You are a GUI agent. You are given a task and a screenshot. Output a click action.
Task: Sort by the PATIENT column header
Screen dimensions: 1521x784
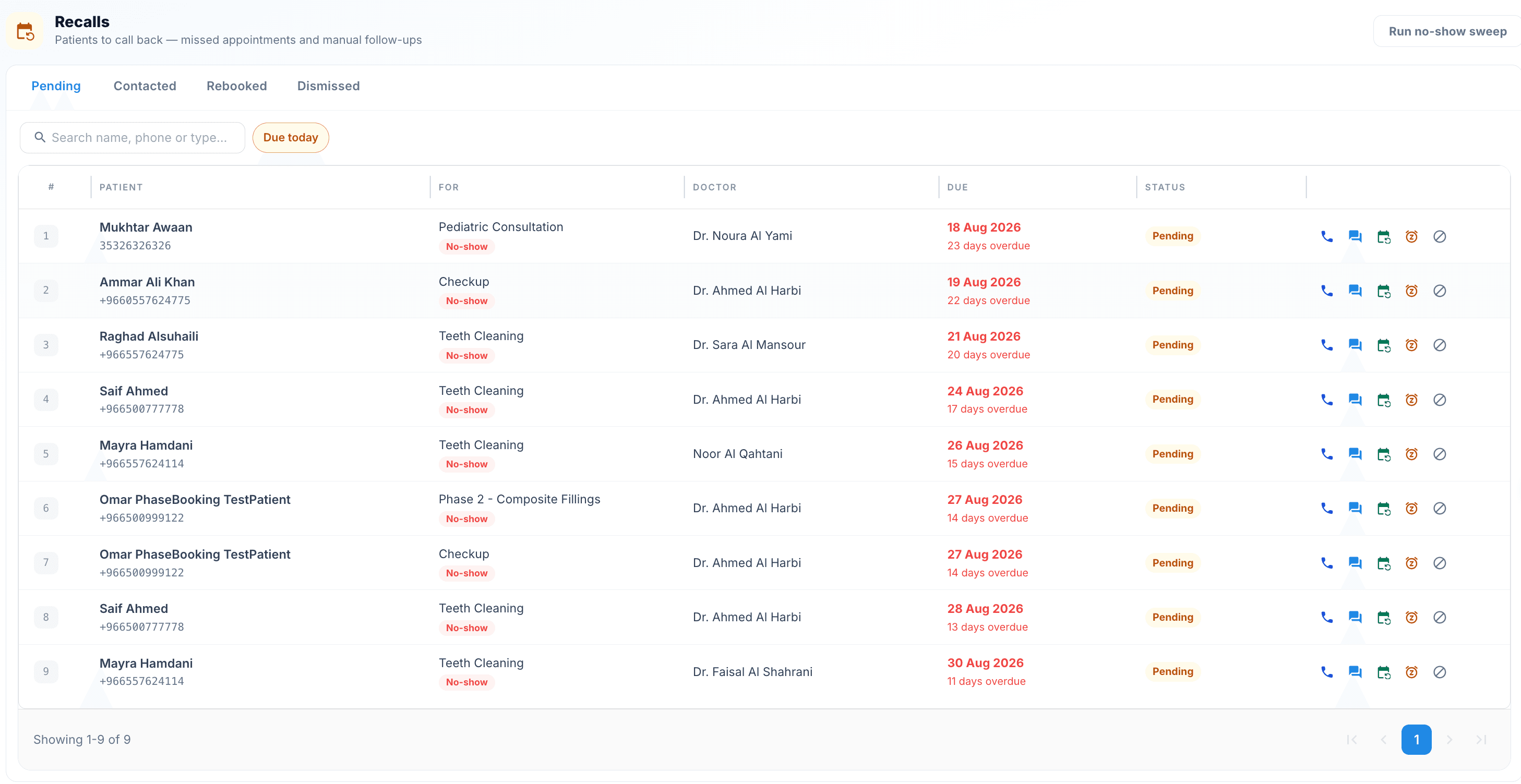tap(121, 187)
